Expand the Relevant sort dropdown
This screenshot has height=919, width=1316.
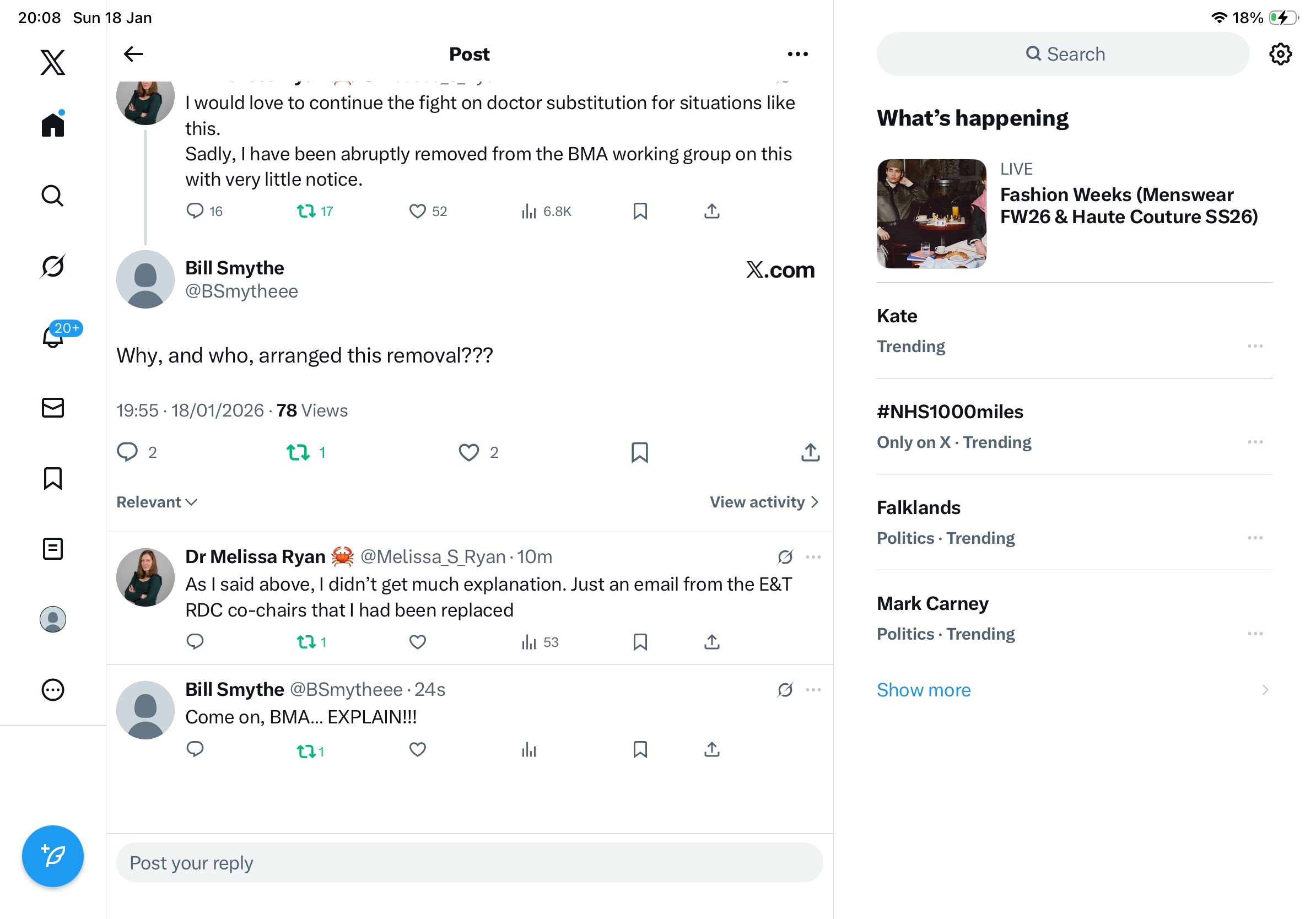coord(157,502)
